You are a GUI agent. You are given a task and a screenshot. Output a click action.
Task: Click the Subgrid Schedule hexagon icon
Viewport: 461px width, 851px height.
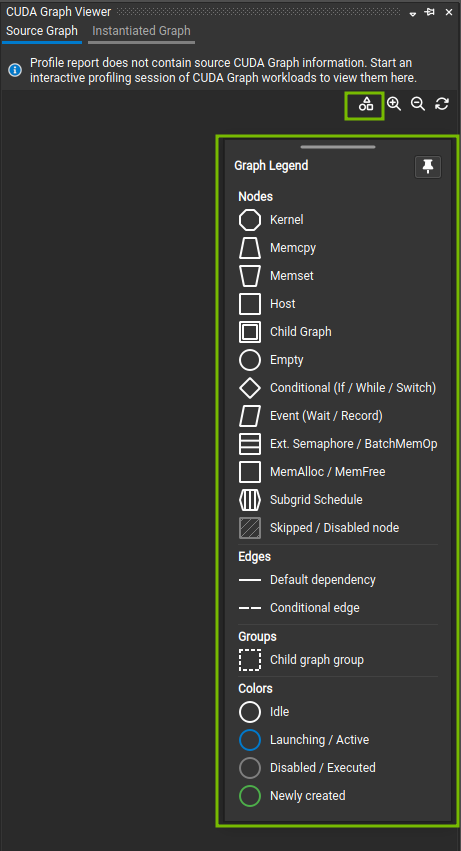coord(250,500)
